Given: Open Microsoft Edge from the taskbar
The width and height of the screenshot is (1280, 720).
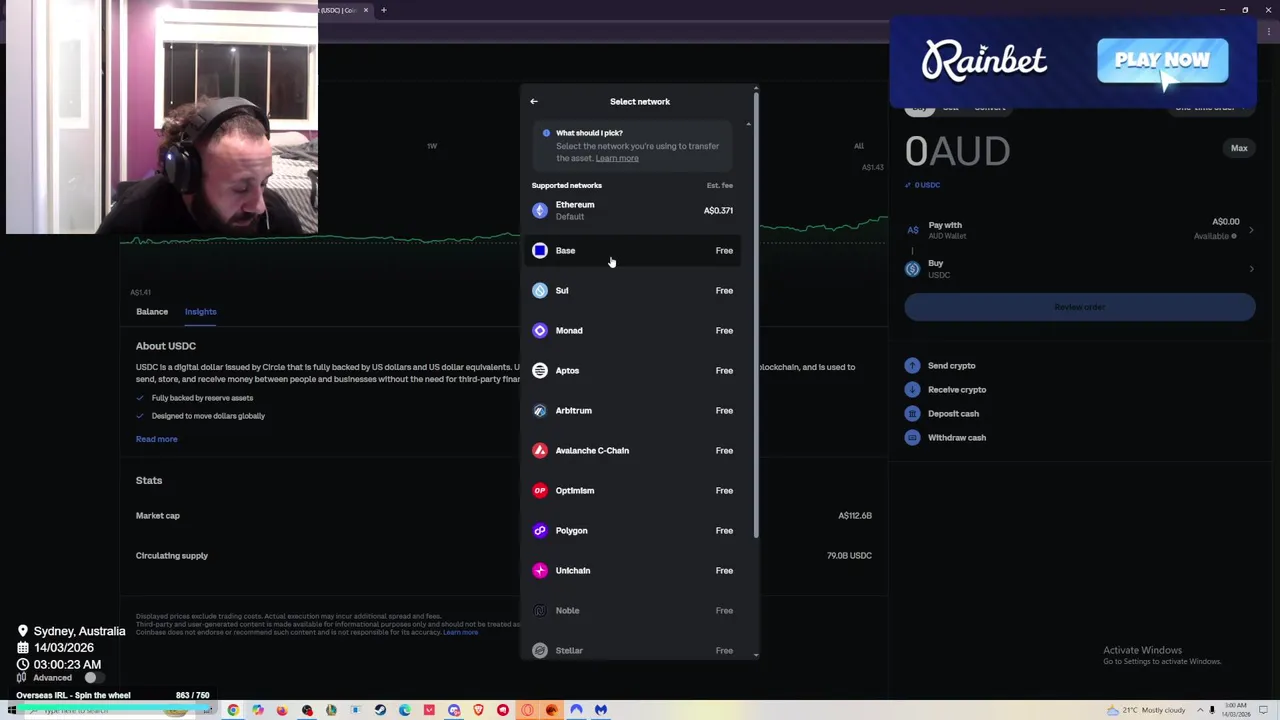Looking at the screenshot, I should point(404,710).
